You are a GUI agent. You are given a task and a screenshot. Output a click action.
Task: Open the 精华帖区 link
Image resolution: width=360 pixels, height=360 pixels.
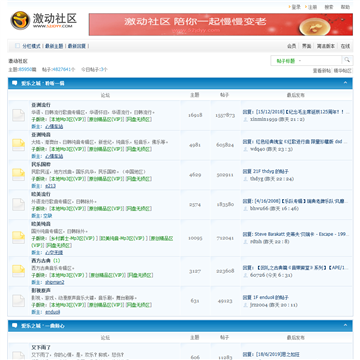(343, 71)
